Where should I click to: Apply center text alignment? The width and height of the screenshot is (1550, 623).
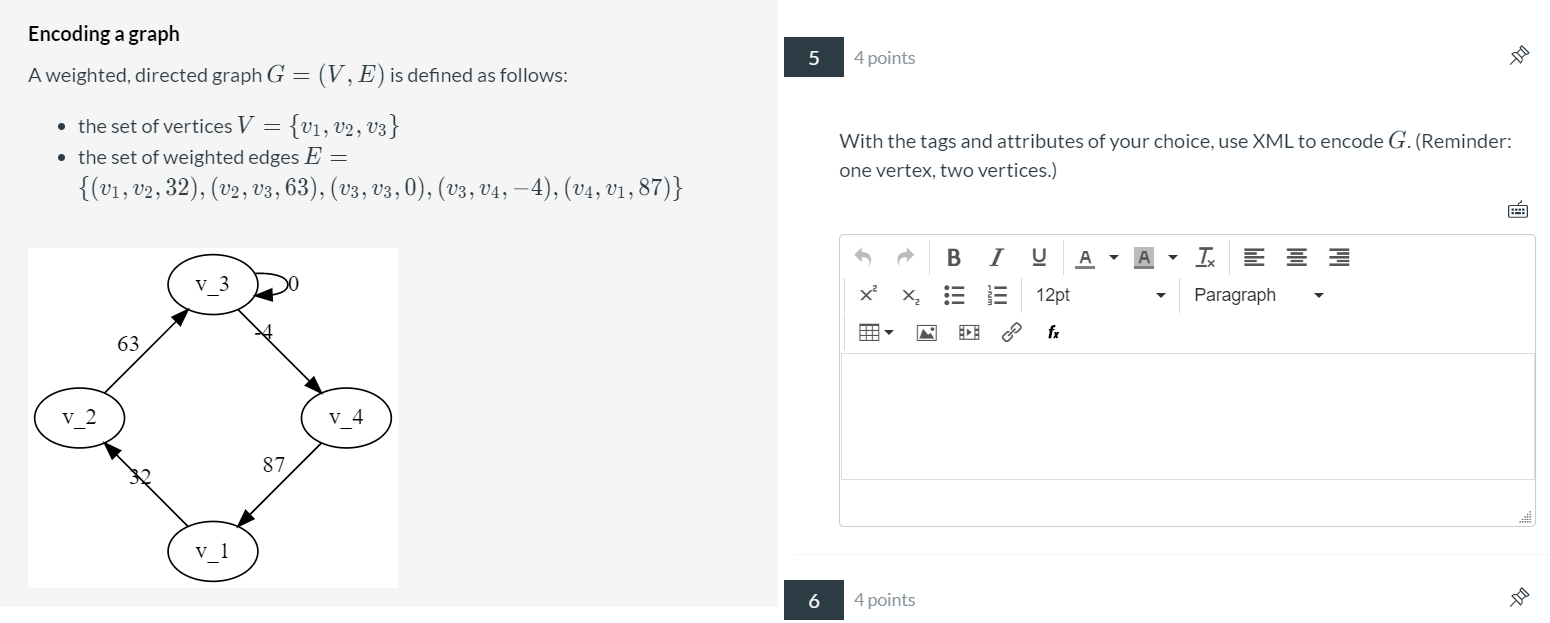click(x=1296, y=257)
